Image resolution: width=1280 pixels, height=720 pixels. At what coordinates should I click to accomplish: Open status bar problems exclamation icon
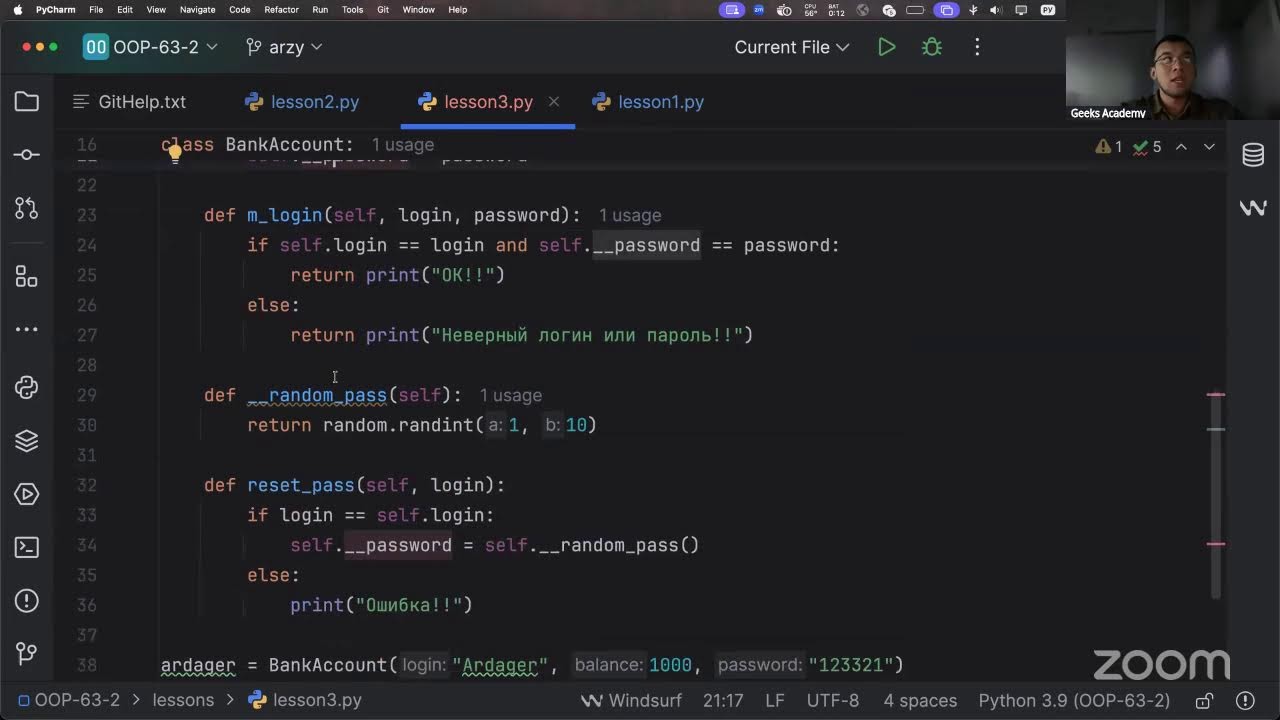point(1245,701)
